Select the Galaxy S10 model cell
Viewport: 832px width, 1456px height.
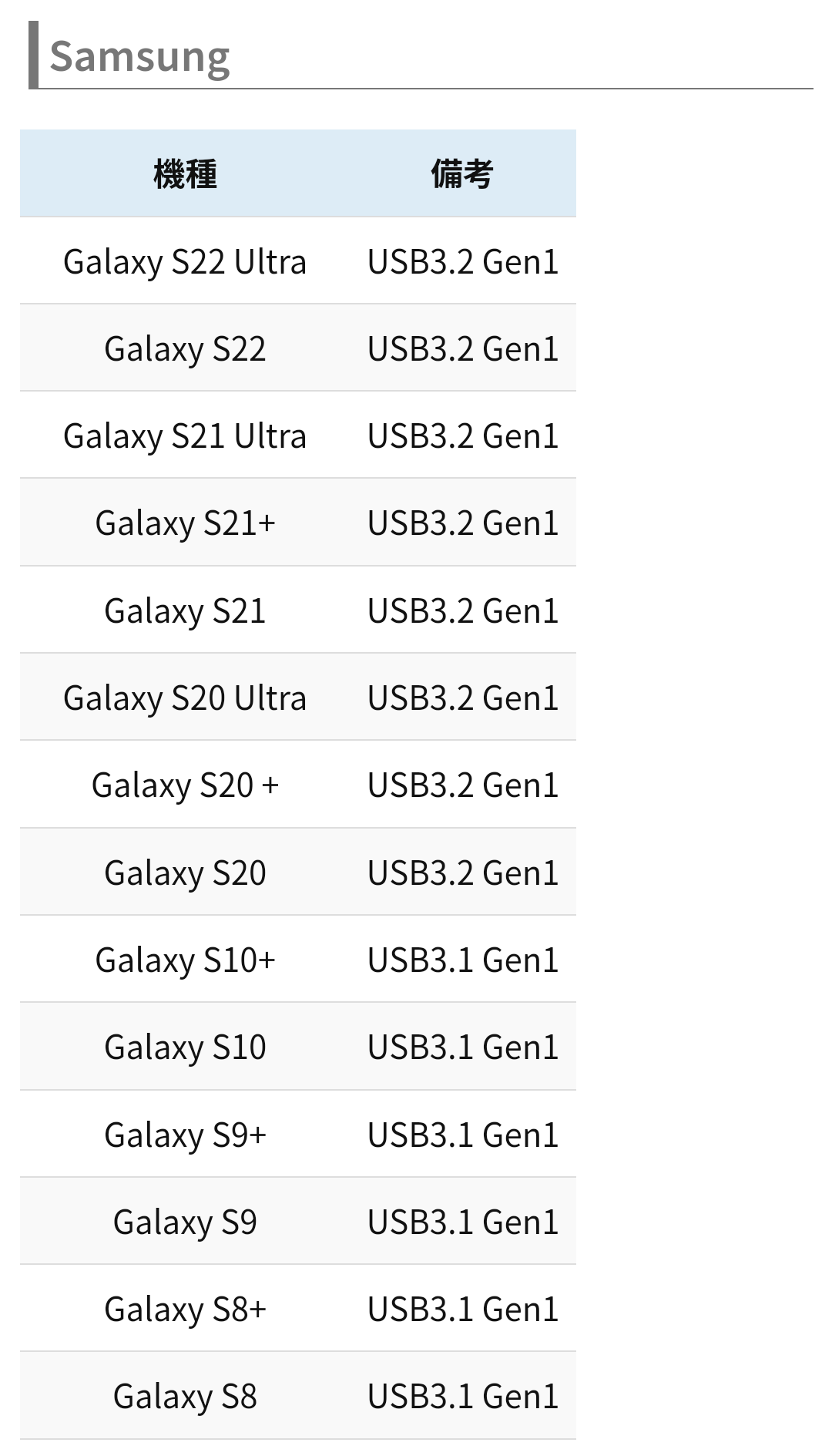click(x=185, y=1047)
